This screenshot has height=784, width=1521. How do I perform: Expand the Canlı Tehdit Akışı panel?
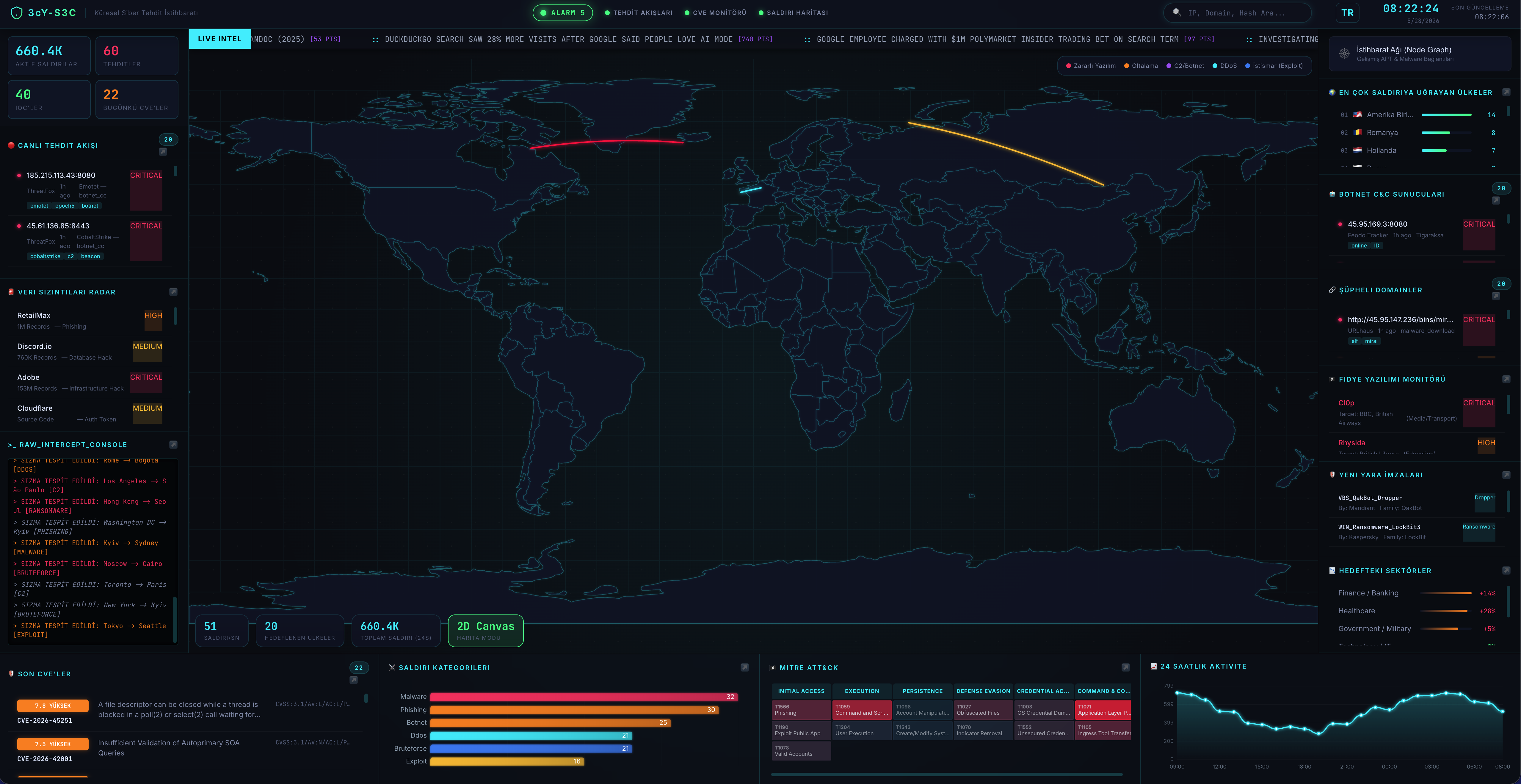point(163,152)
